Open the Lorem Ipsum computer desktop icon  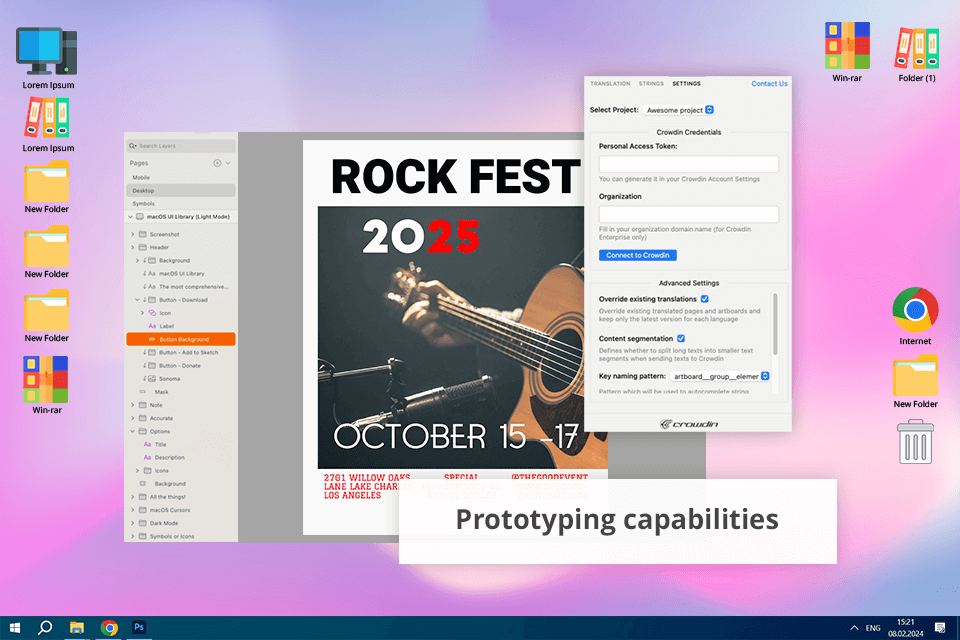[47, 58]
